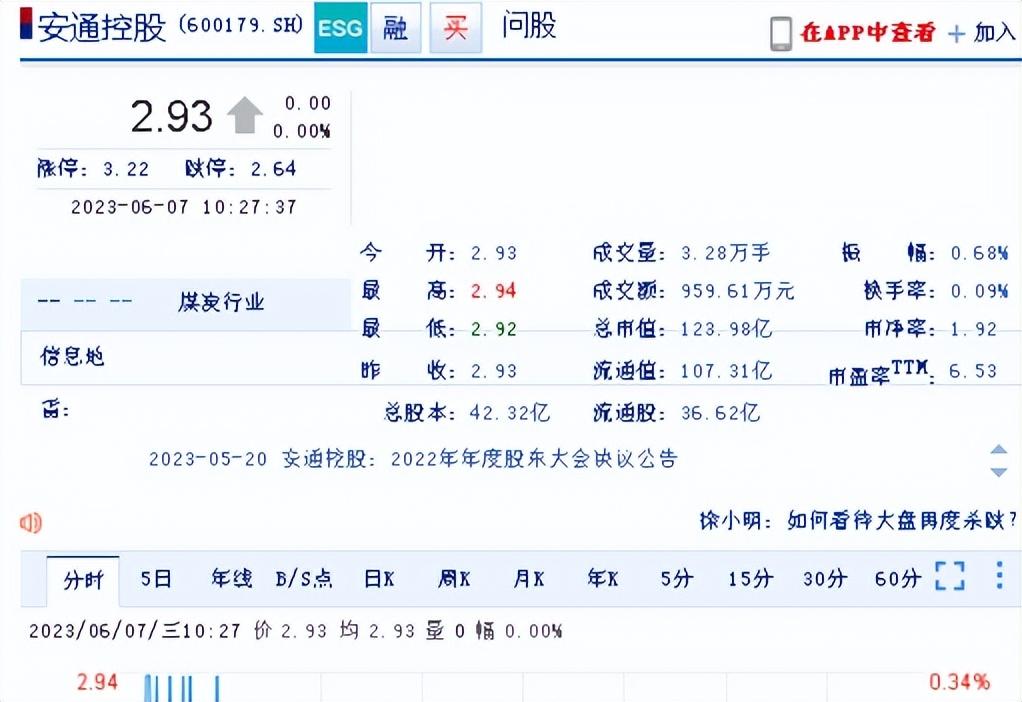The height and width of the screenshot is (702, 1022).
Task: Switch to the 年线 tab
Action: (x=231, y=578)
